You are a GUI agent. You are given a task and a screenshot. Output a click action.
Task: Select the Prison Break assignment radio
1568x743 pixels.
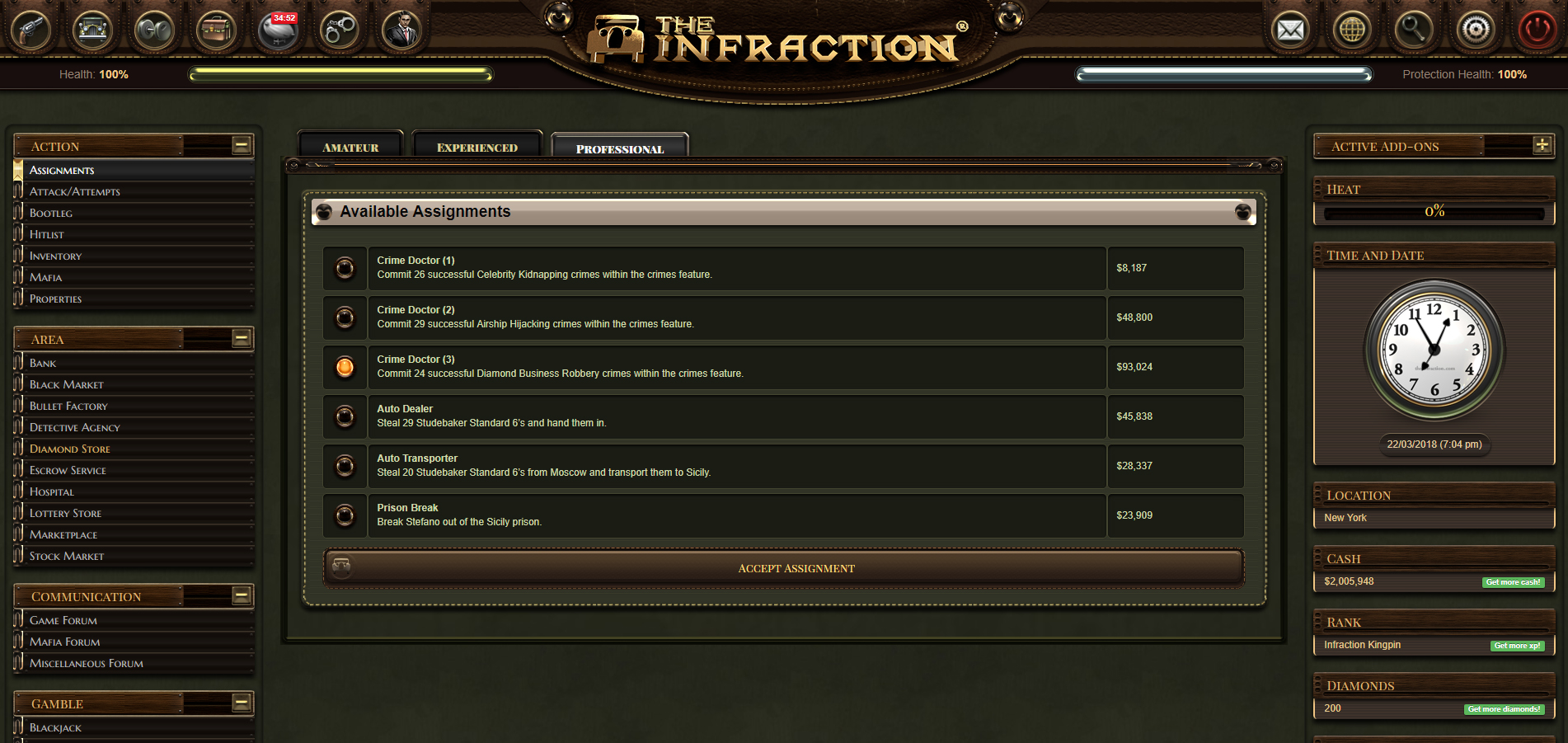pos(345,515)
